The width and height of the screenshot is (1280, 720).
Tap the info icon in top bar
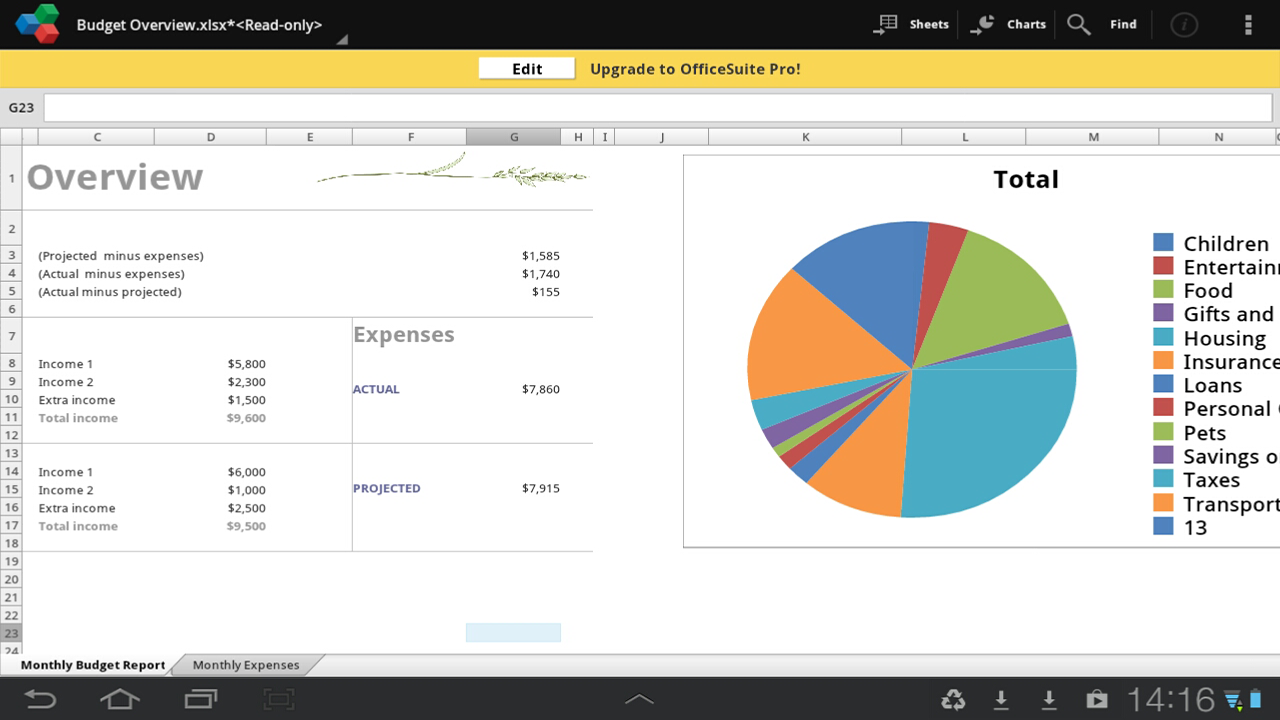click(x=1184, y=24)
